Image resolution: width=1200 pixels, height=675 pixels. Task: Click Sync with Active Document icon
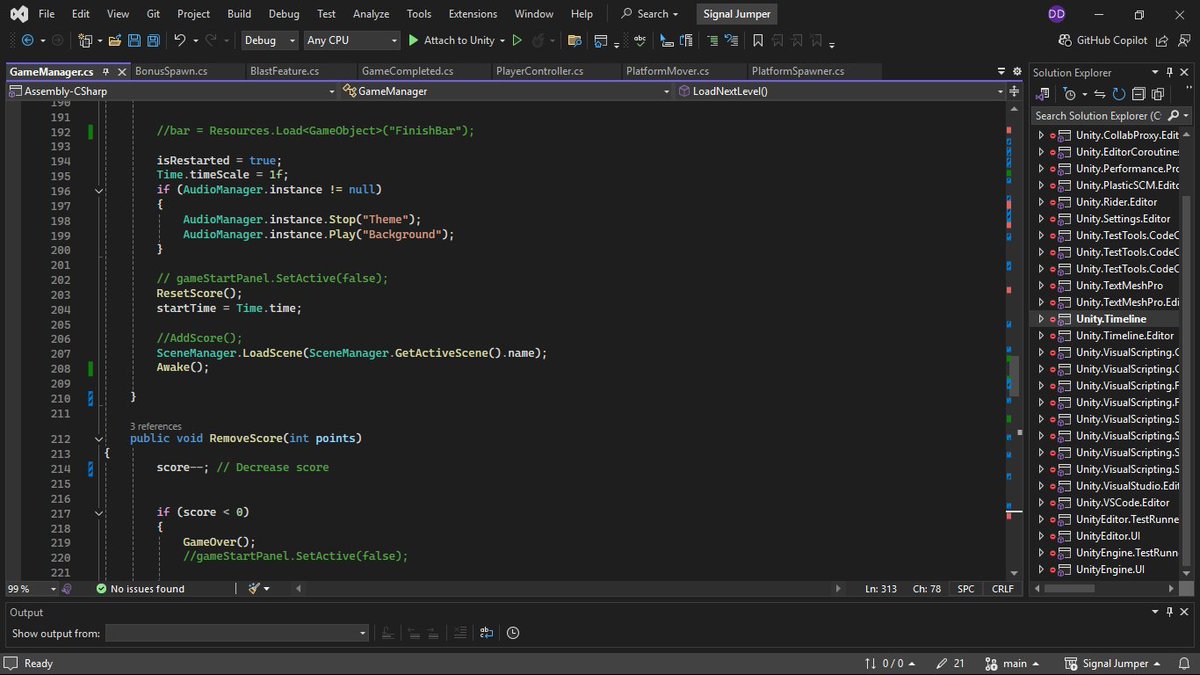point(1100,94)
